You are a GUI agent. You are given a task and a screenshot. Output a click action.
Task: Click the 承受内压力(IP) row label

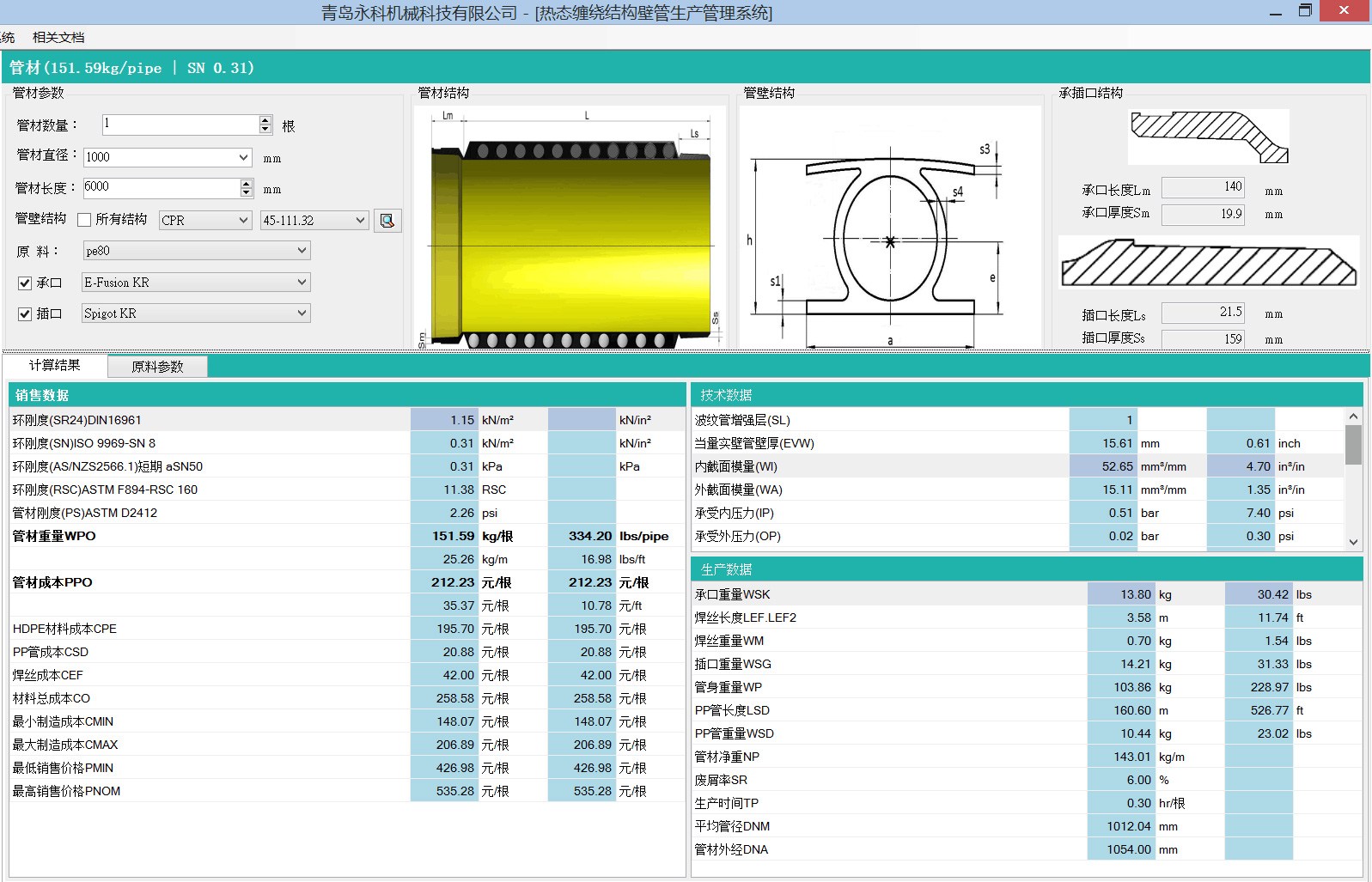pos(735,513)
